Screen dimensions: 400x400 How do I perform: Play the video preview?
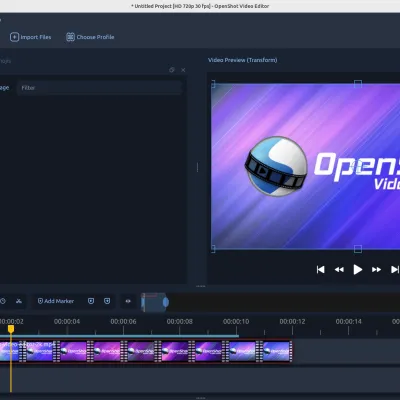click(358, 269)
